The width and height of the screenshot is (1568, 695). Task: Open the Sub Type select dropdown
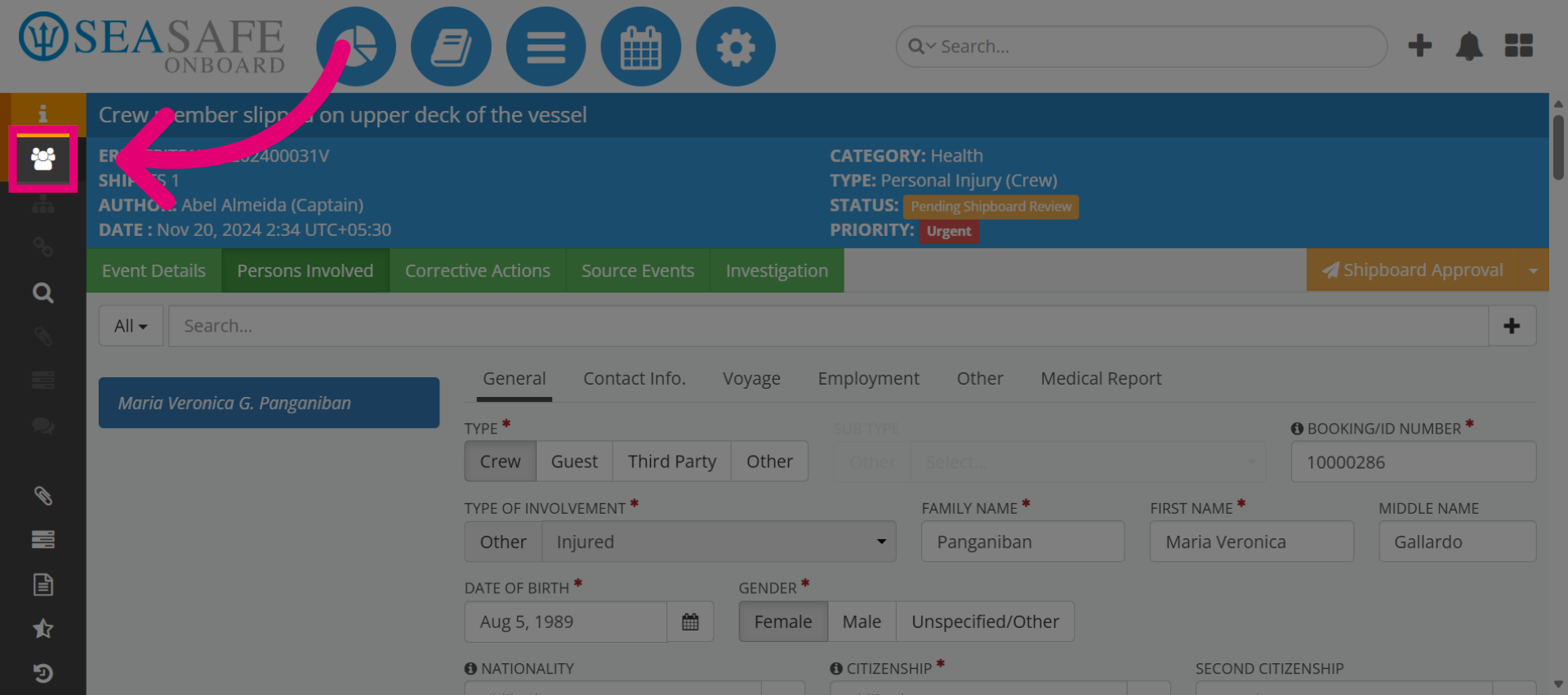pyautogui.click(x=1088, y=461)
